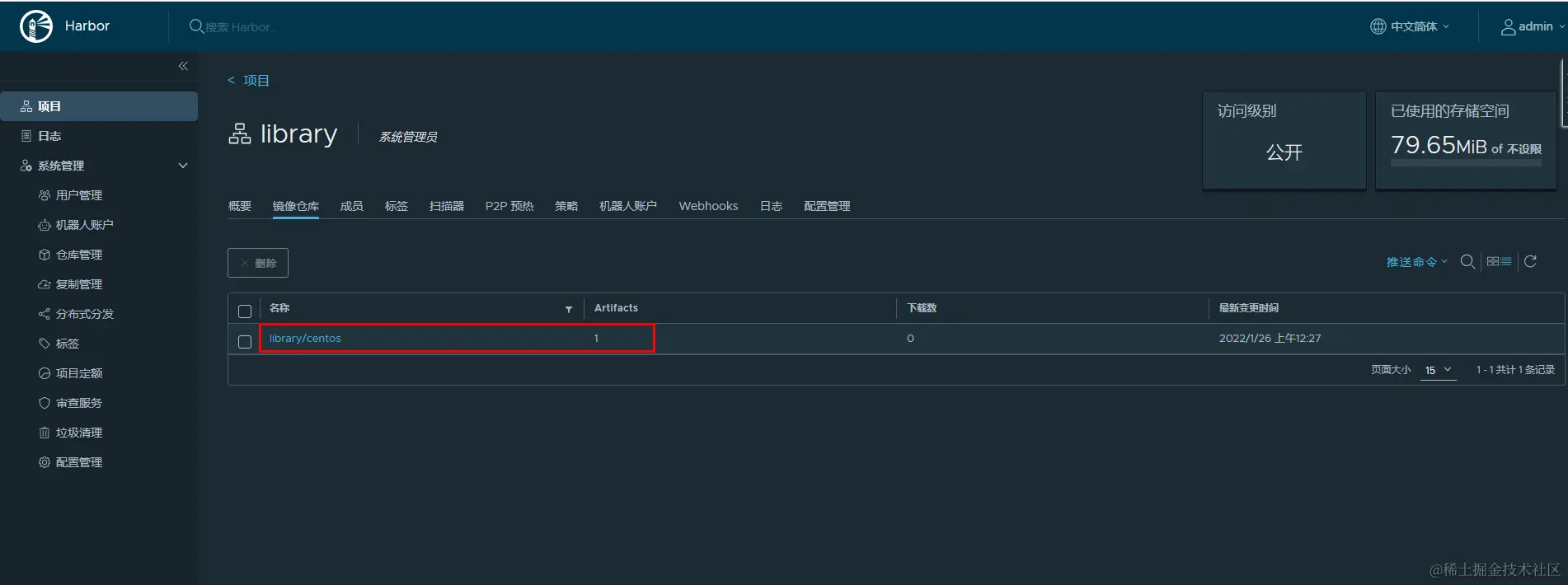Viewport: 1568px width, 585px height.
Task: Open 项目定额 in the sidebar
Action: click(x=79, y=373)
